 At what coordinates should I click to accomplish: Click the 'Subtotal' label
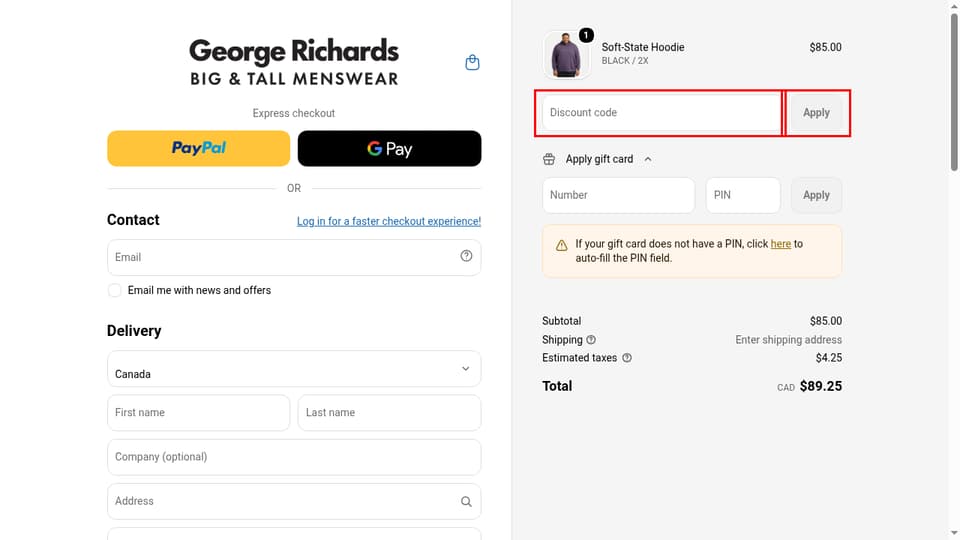click(x=561, y=321)
